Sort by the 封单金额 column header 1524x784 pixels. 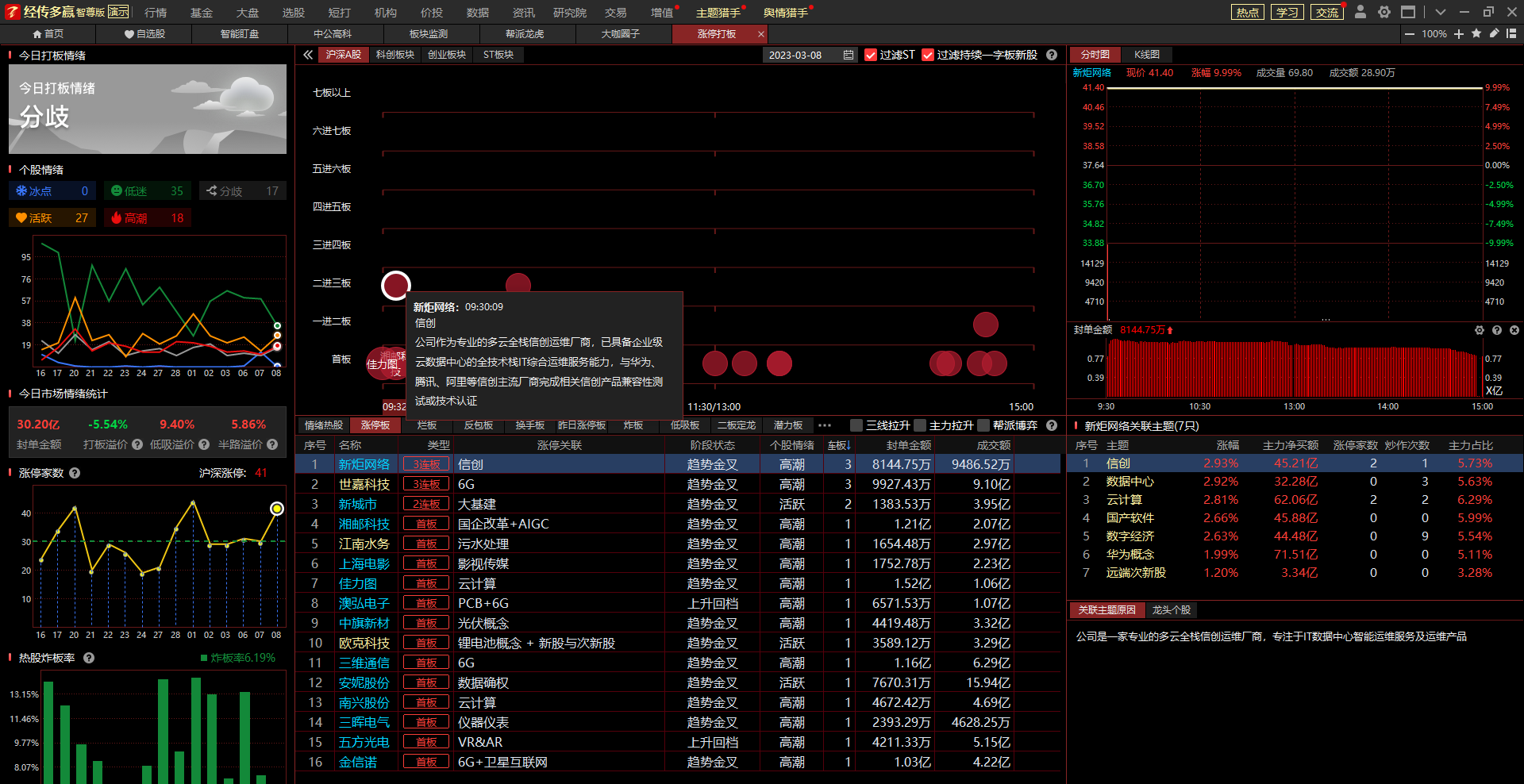tap(908, 445)
